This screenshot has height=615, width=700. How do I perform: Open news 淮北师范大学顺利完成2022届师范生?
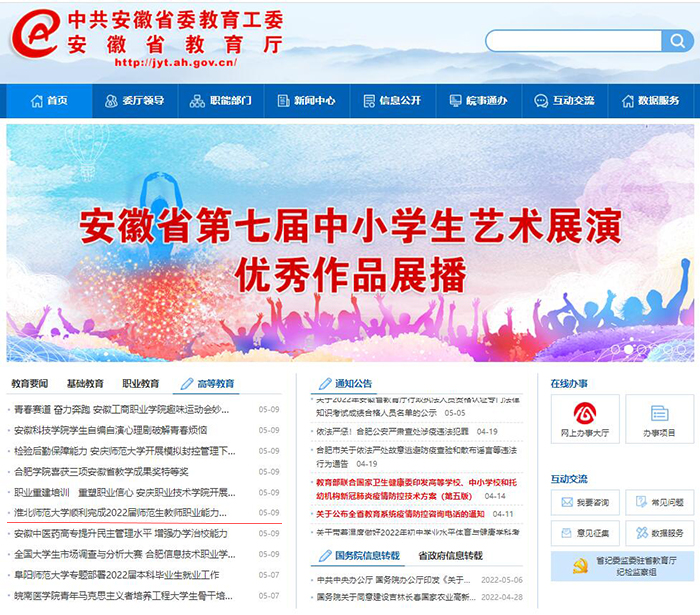point(120,513)
